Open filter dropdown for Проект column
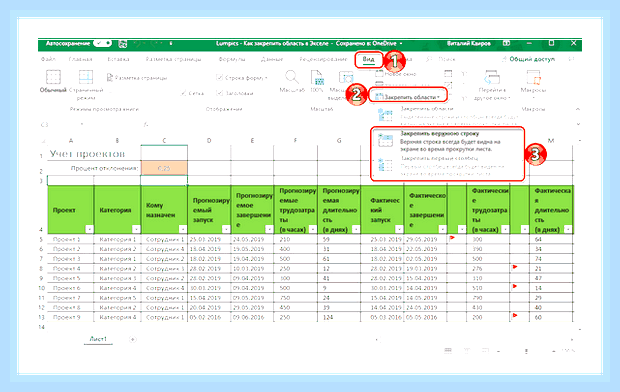Screen dimensions: 620x392 click(x=89, y=229)
